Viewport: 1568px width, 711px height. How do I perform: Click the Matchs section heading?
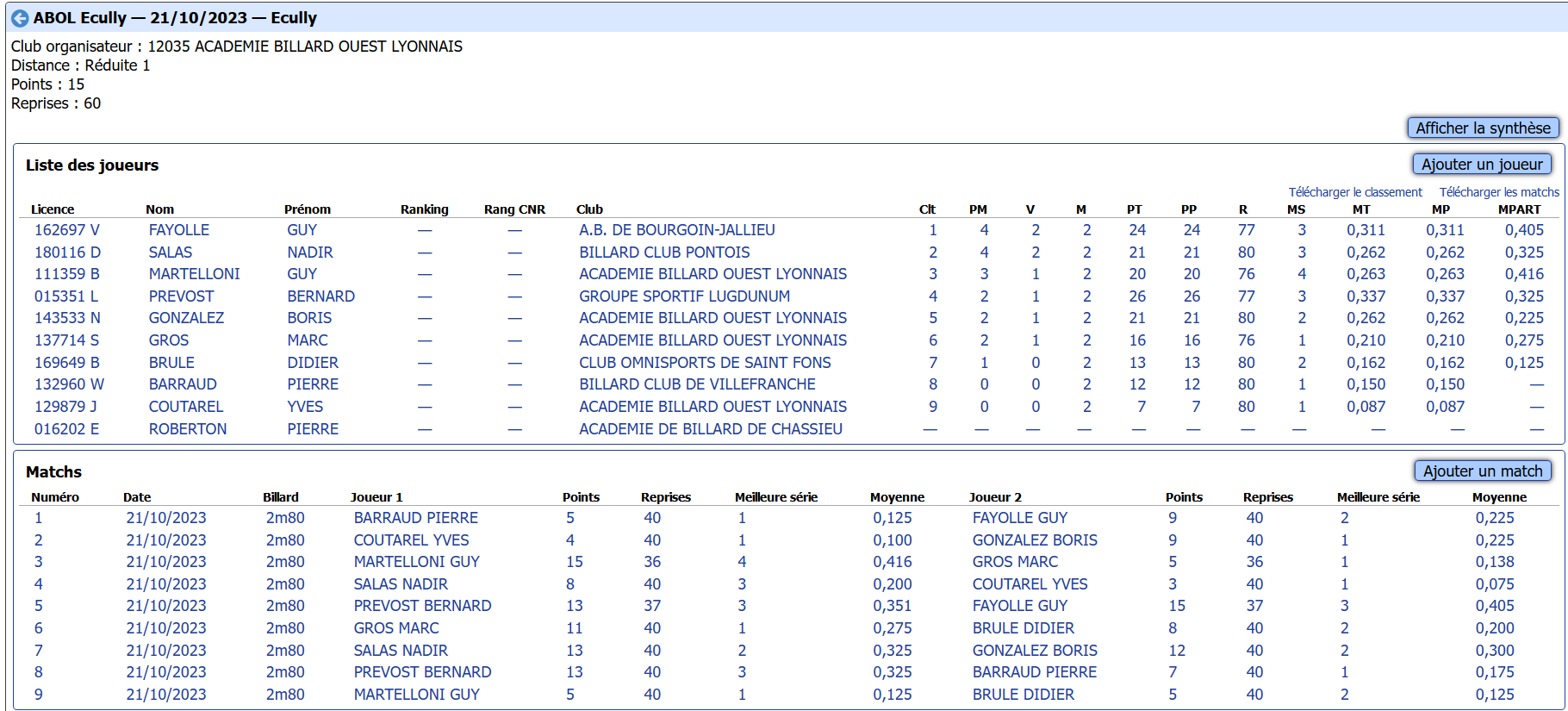click(53, 472)
